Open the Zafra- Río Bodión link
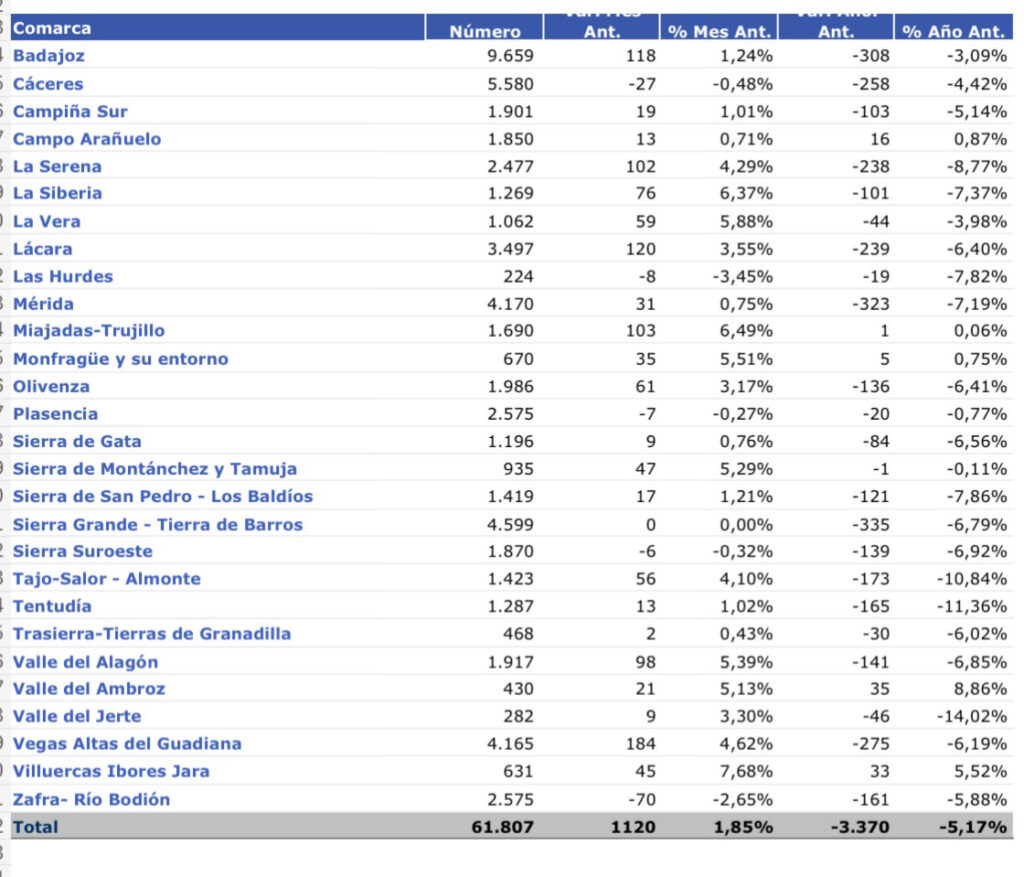The height and width of the screenshot is (877, 1024). point(91,800)
